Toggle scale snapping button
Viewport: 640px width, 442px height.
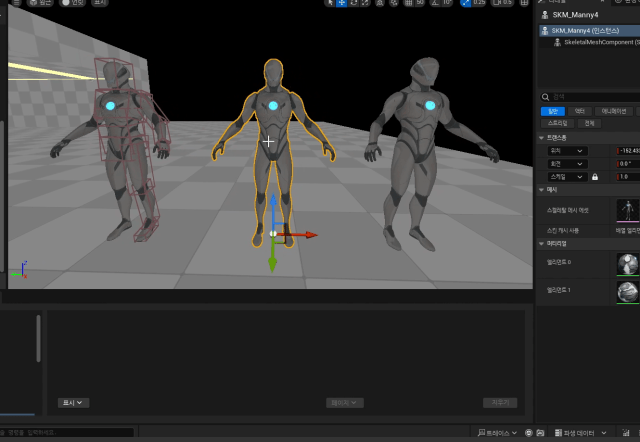(x=465, y=2)
